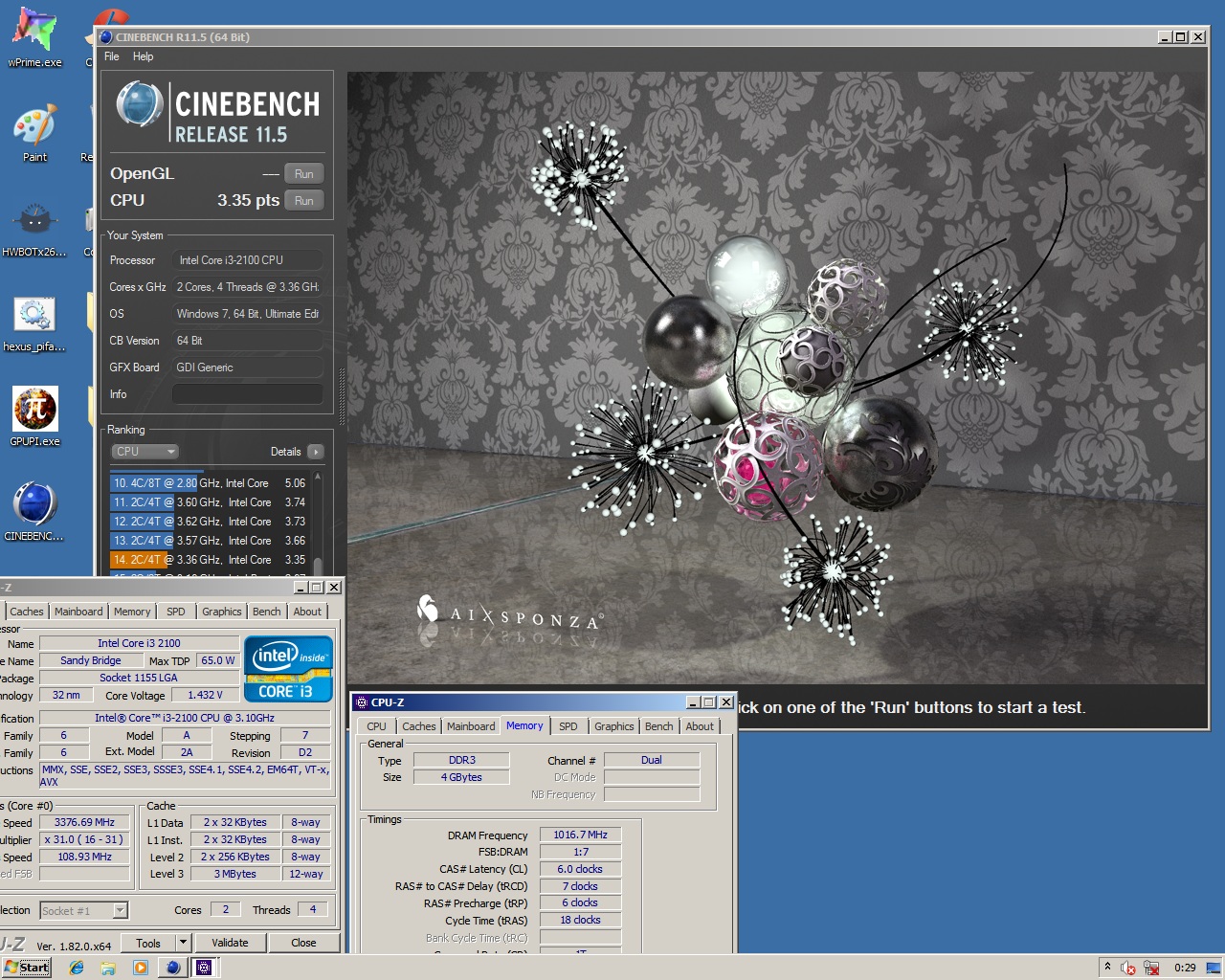Open Graphics tab in CPU-Z processor window
This screenshot has width=1225, height=980.
point(222,612)
